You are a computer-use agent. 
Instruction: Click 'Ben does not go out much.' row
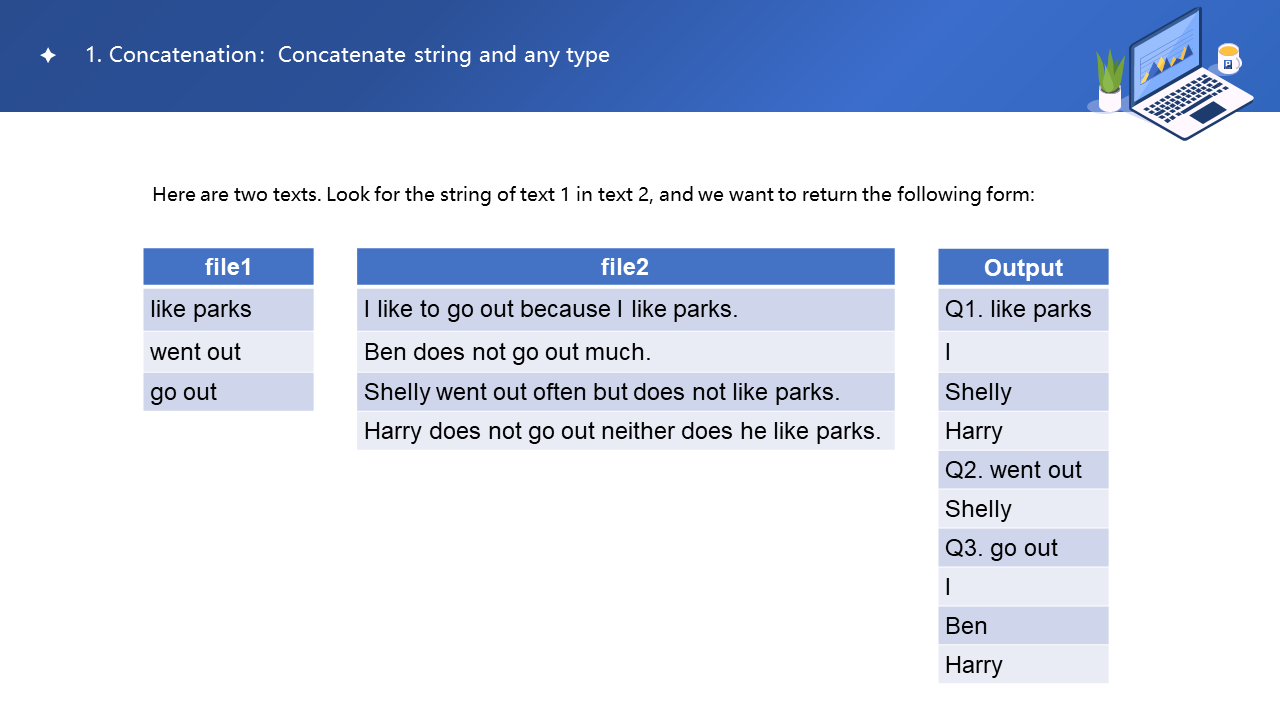tap(625, 352)
